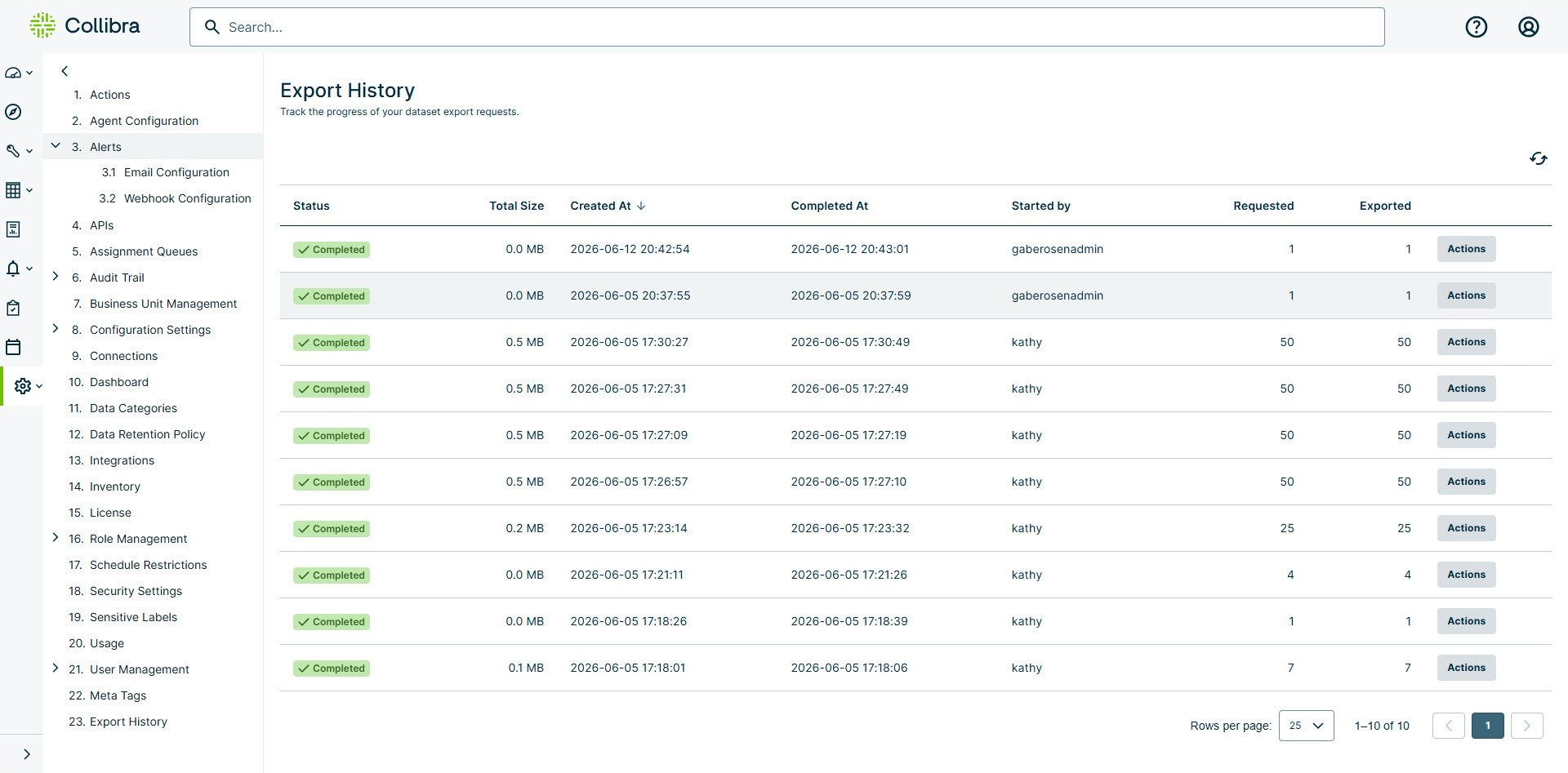
Task: Open License menu item
Action: click(110, 513)
